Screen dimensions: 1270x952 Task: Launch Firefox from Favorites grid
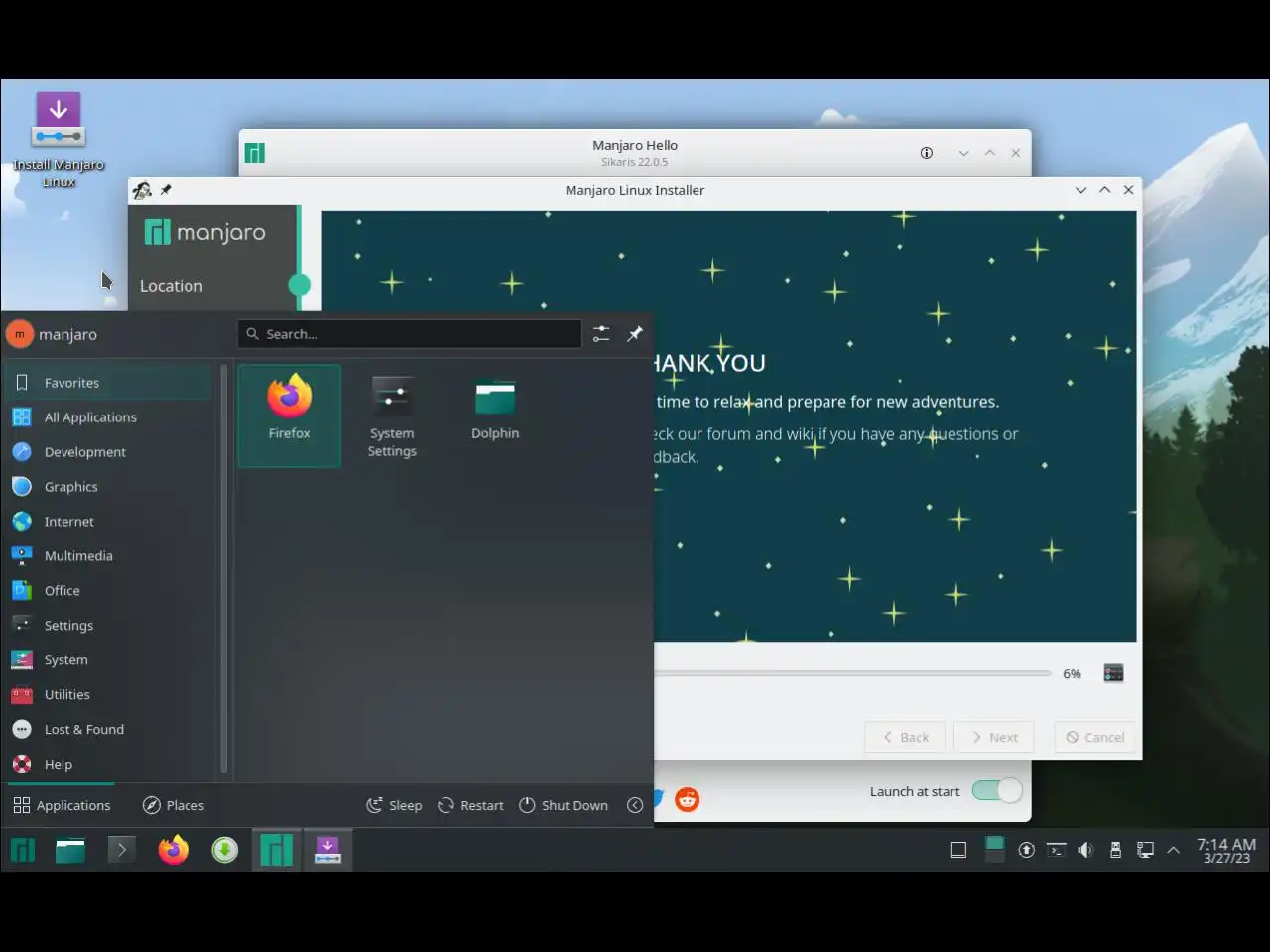(x=289, y=416)
